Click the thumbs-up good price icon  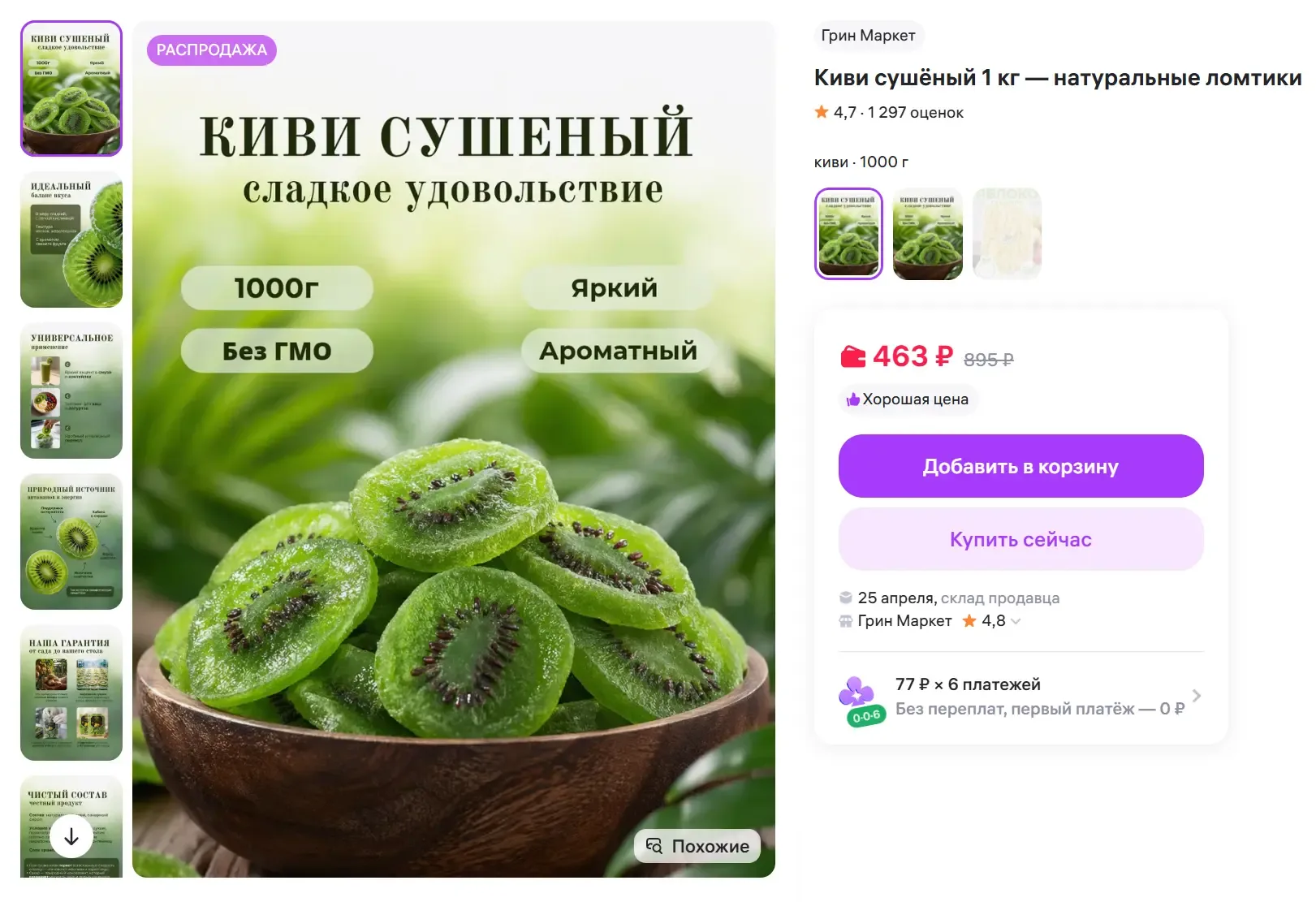(852, 399)
